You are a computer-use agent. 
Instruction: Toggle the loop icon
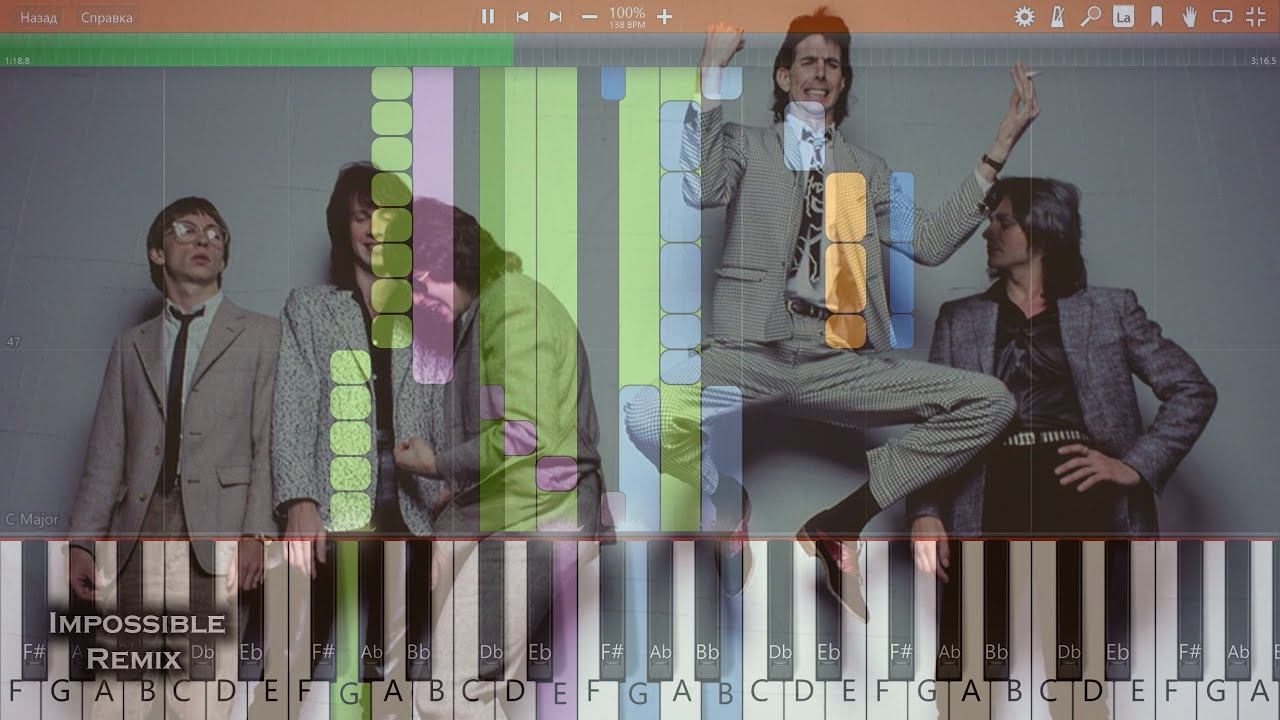[x=1222, y=16]
